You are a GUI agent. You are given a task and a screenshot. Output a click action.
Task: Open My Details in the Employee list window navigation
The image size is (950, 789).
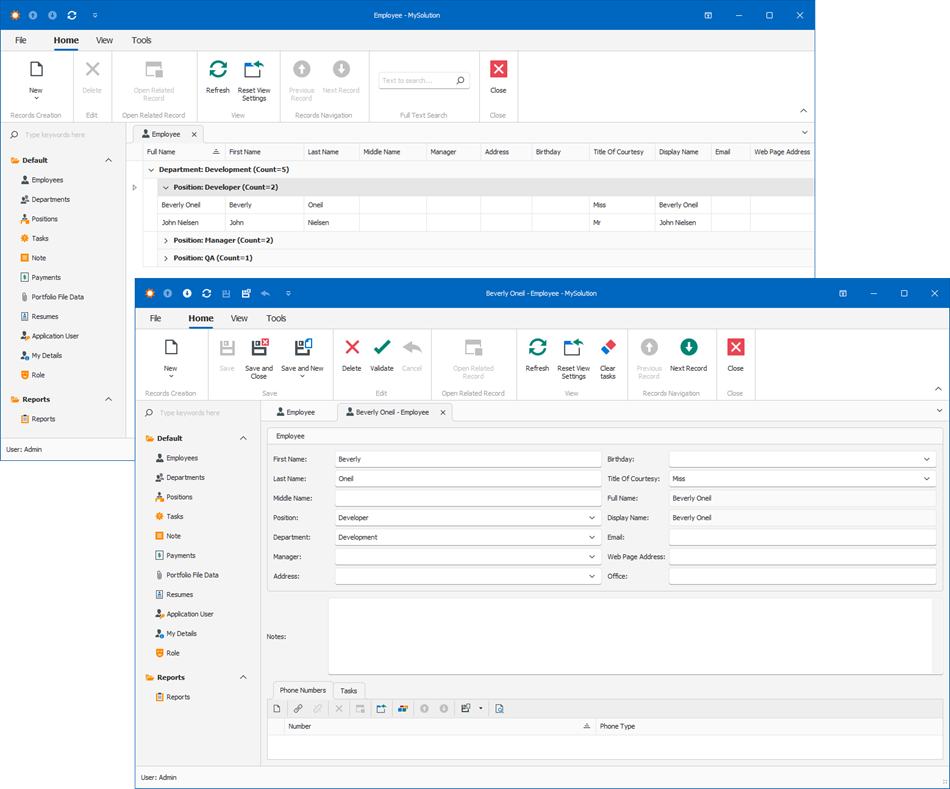click(x=41, y=356)
